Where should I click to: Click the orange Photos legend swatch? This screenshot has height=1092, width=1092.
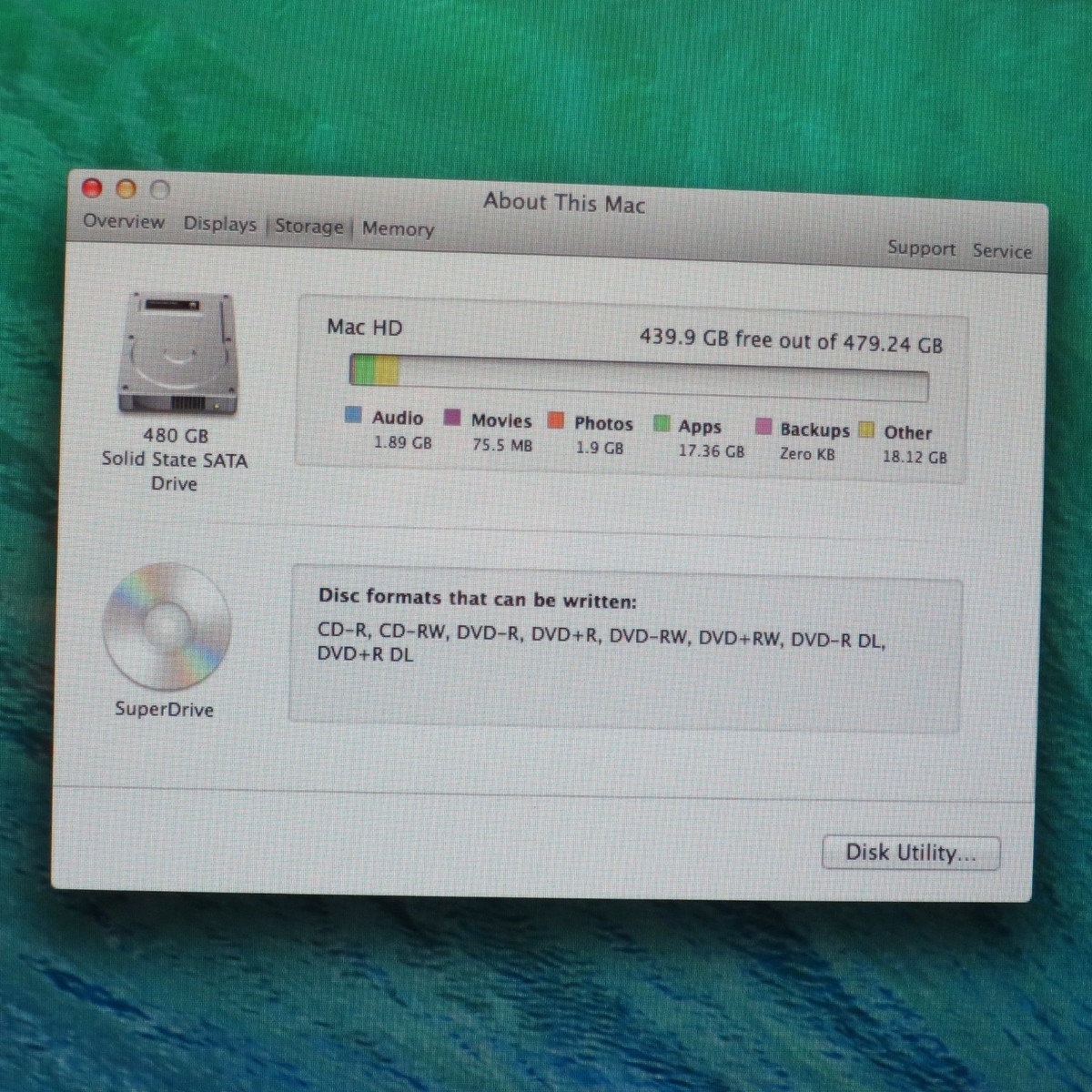tap(555, 420)
